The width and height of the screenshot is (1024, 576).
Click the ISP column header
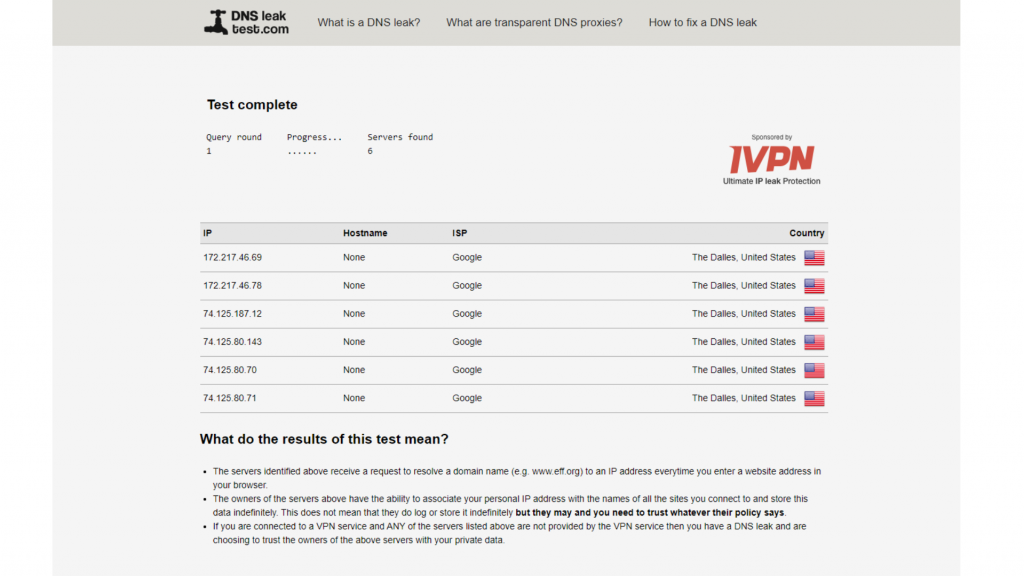460,233
